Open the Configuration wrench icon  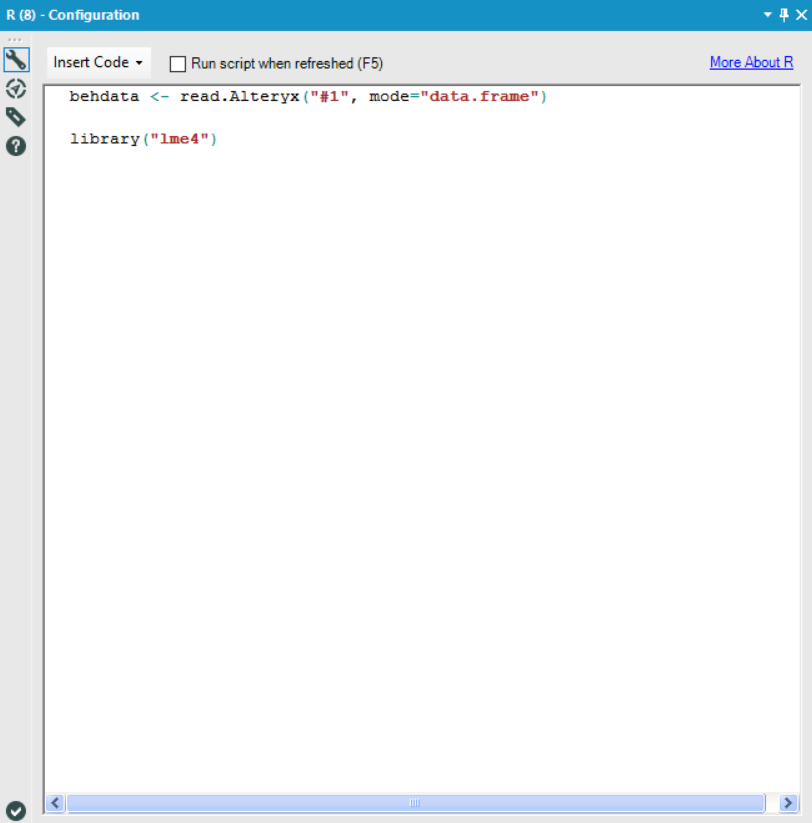pos(15,60)
